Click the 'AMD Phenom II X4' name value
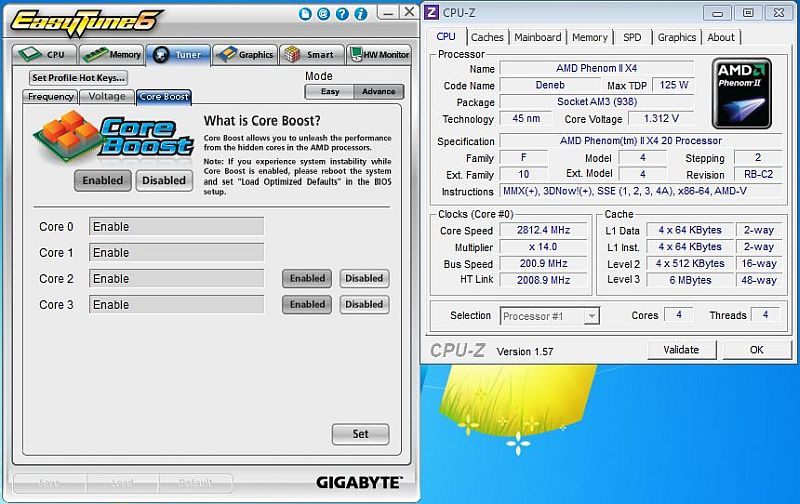The height and width of the screenshot is (504, 800). tap(596, 68)
